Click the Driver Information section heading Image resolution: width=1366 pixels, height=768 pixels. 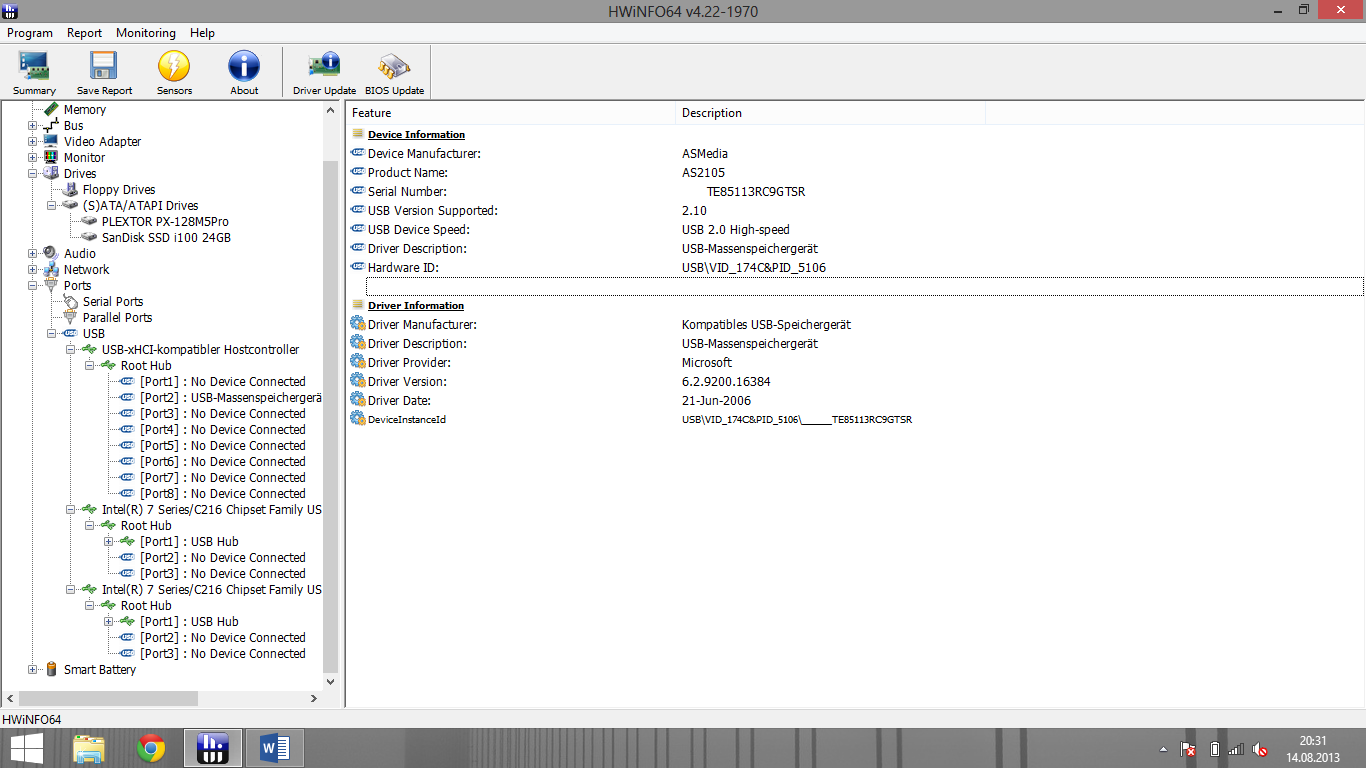pos(416,306)
